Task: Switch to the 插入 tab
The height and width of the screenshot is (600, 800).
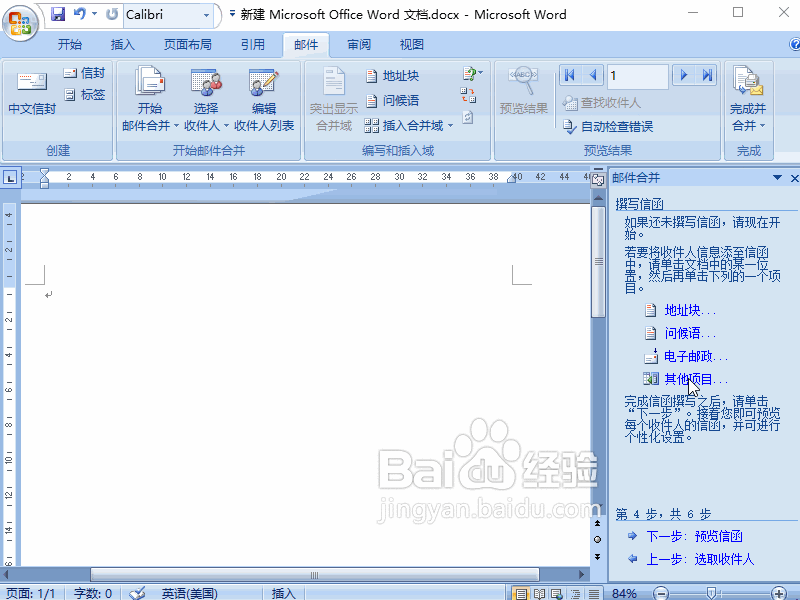Action: point(122,45)
